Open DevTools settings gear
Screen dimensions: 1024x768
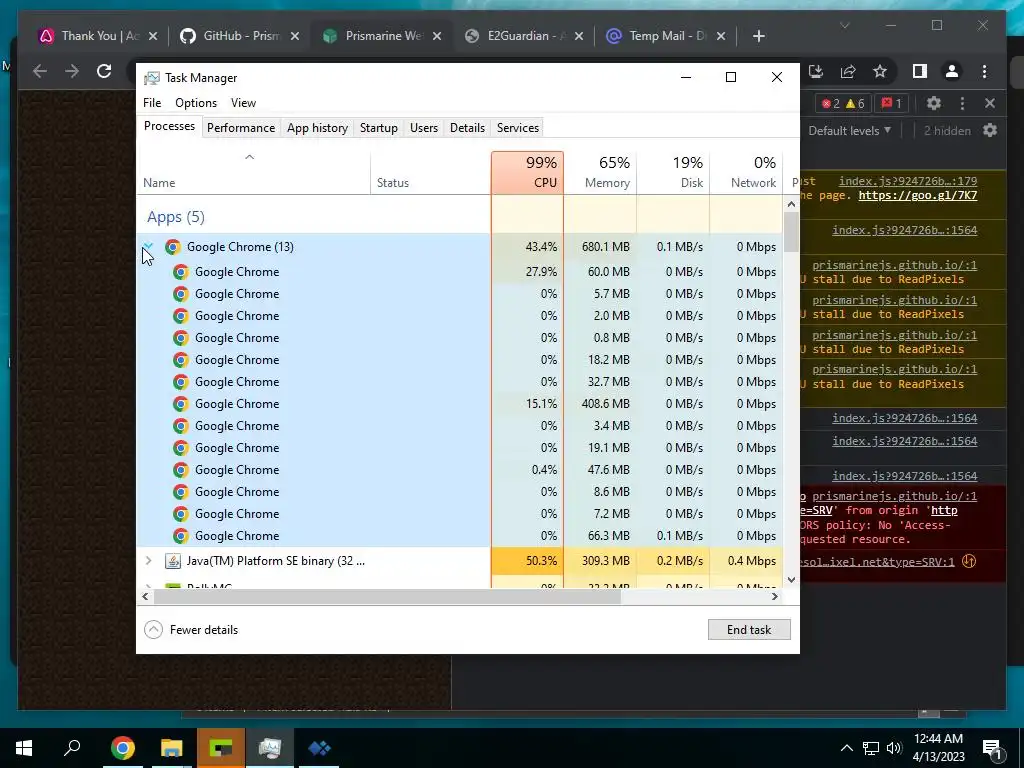934,103
